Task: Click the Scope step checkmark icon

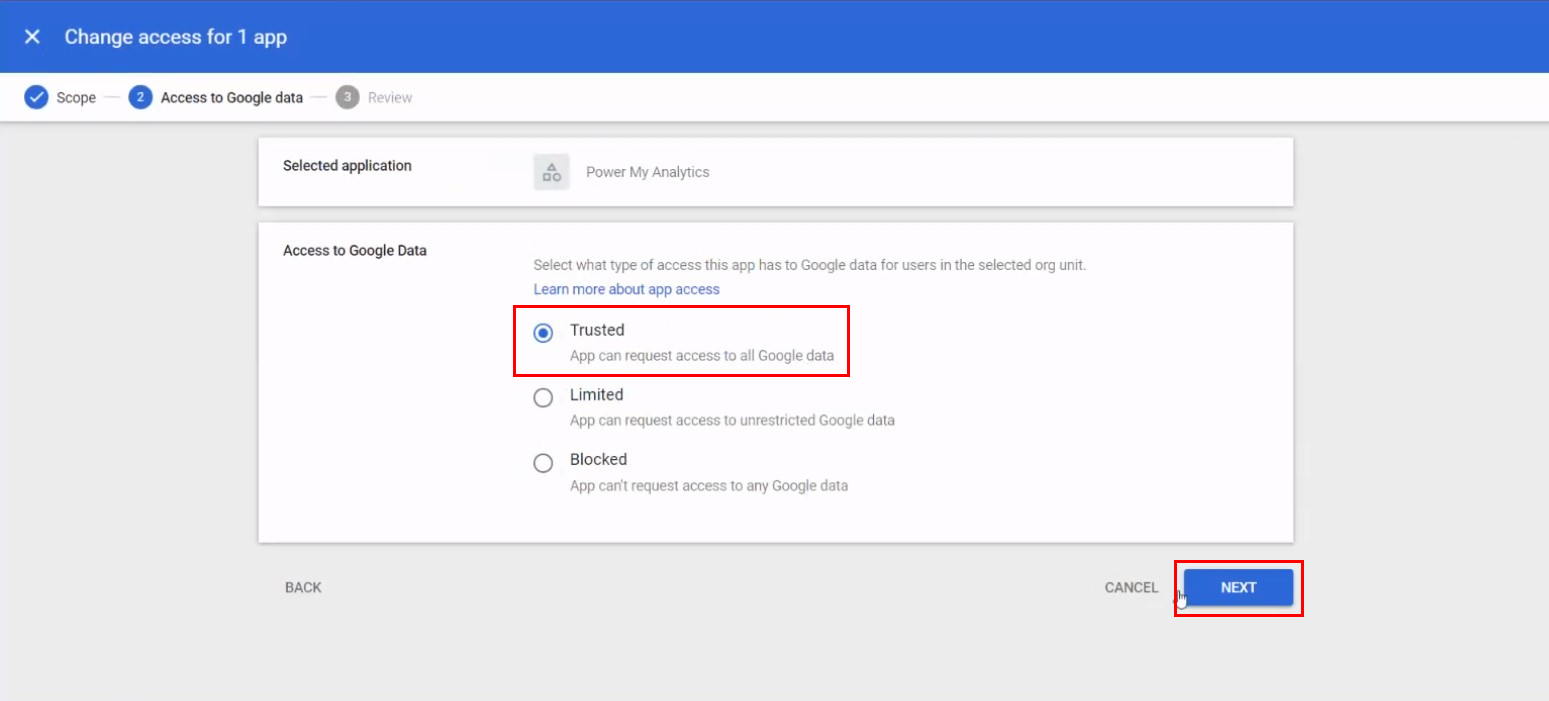Action: click(x=36, y=98)
